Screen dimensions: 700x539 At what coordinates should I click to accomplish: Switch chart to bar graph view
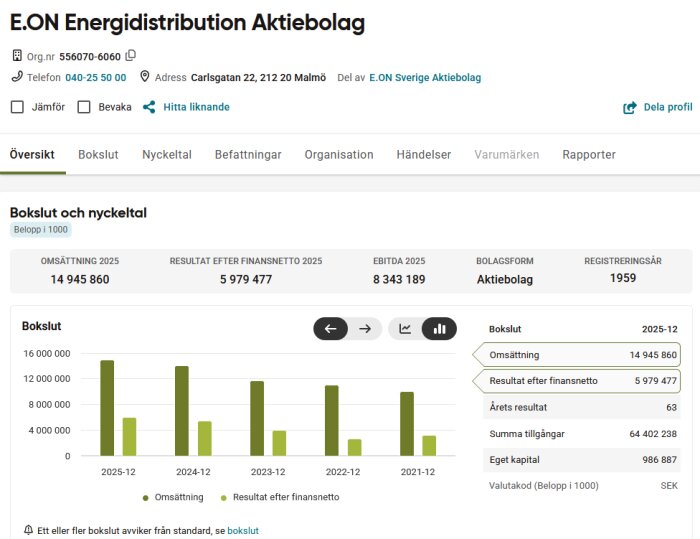439,329
